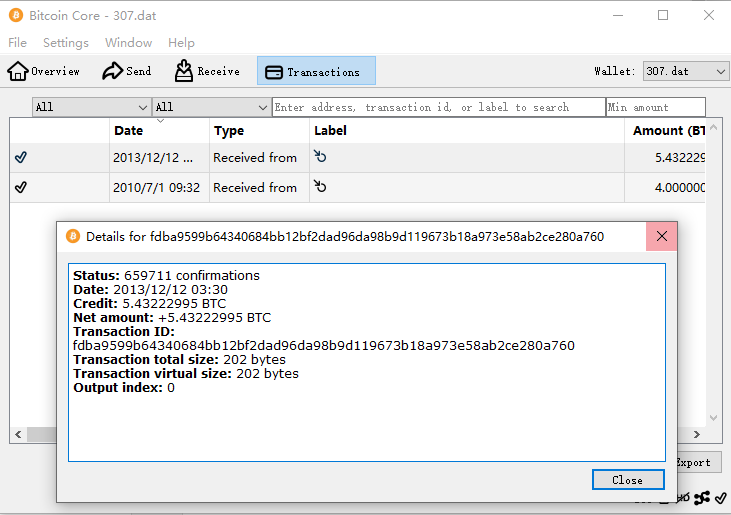
Task: Sort transactions by the Date column header
Action: (x=159, y=131)
